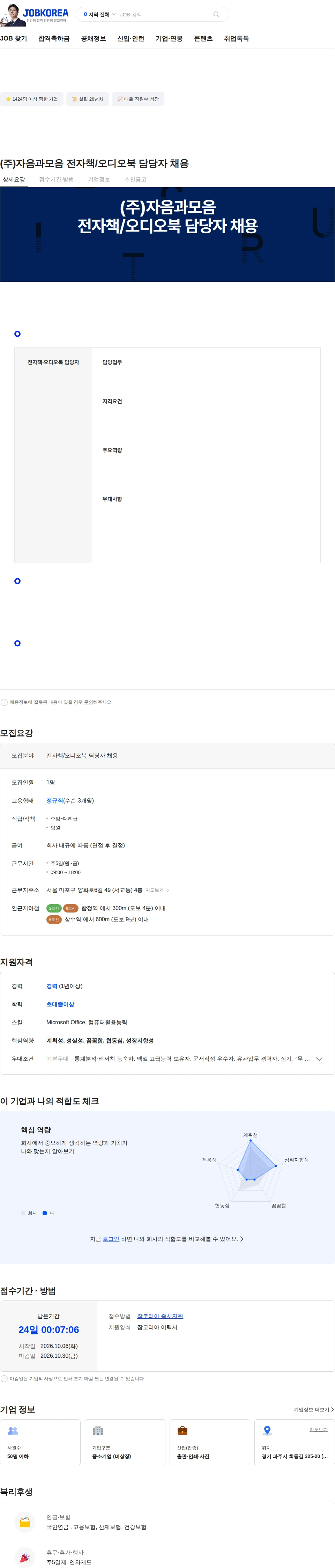The width and height of the screenshot is (335, 1568).
Task: Click the 문의 link for incorrect info
Action: tap(88, 702)
